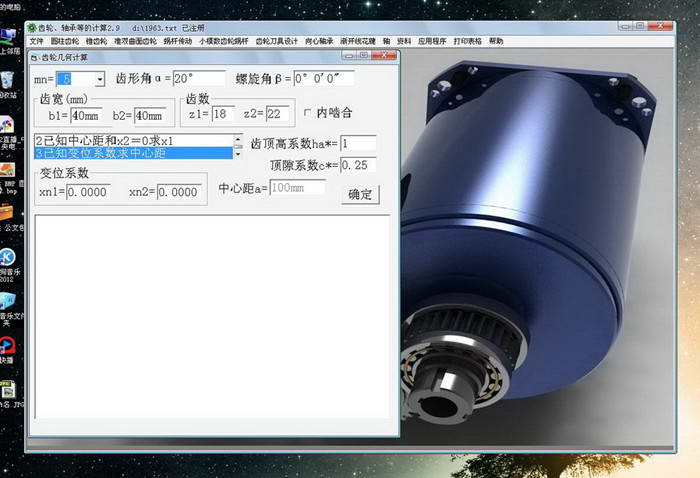
Task: Open the 锥齿轮 menu
Action: pos(96,41)
